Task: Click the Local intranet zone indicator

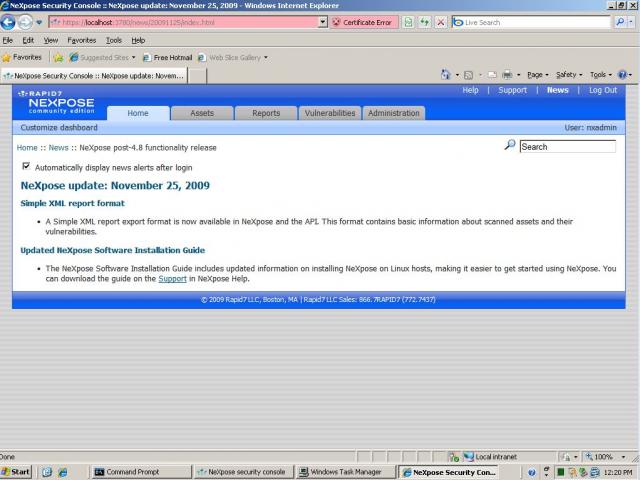Action: 491,457
